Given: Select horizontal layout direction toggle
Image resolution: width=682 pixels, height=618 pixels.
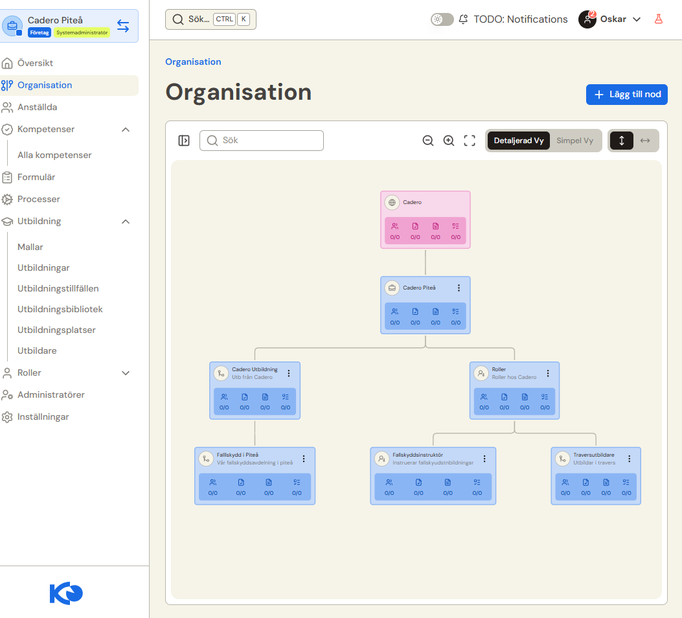Looking at the screenshot, I should (645, 140).
